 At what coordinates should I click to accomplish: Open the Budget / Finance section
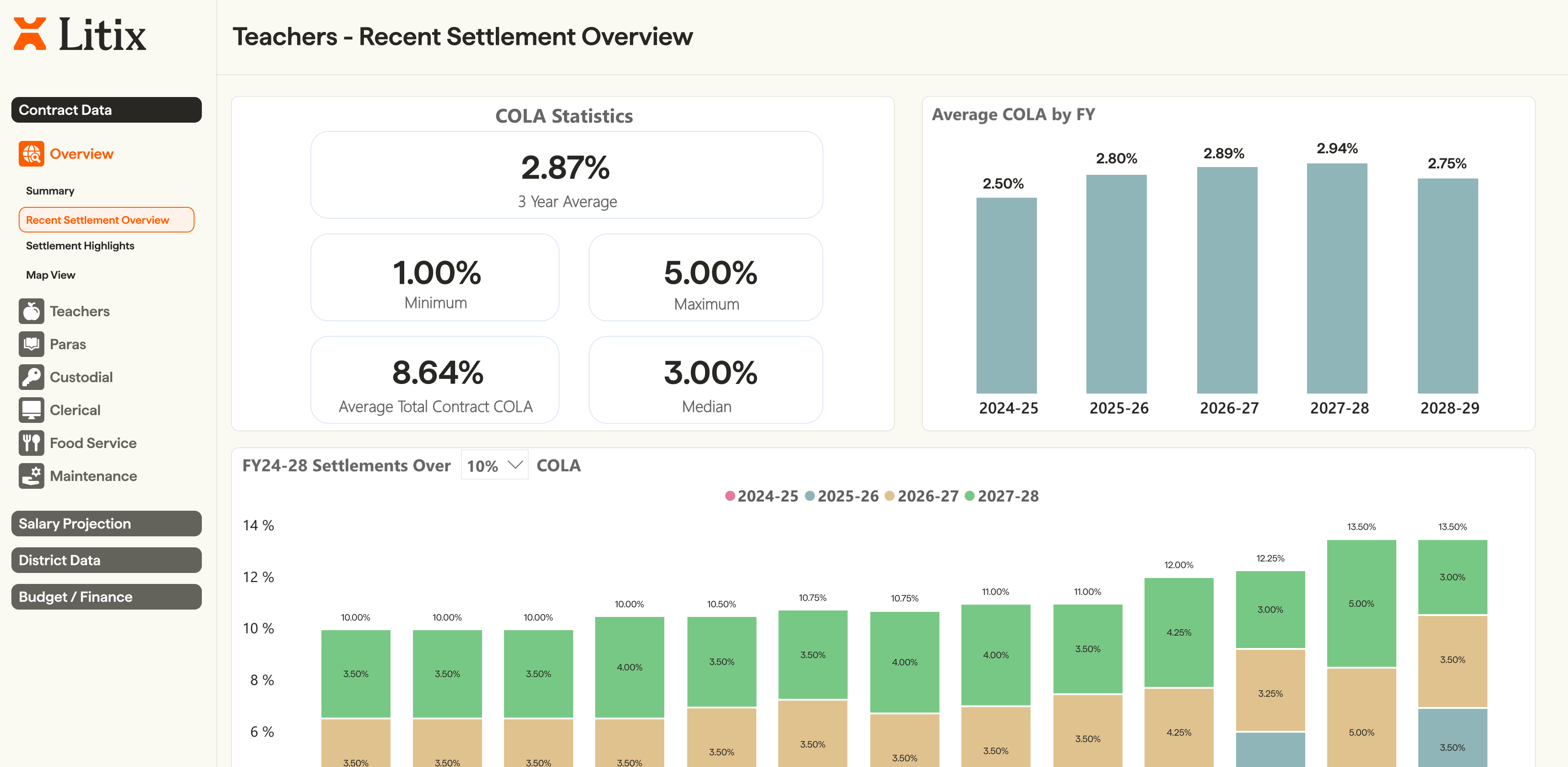[x=107, y=597]
